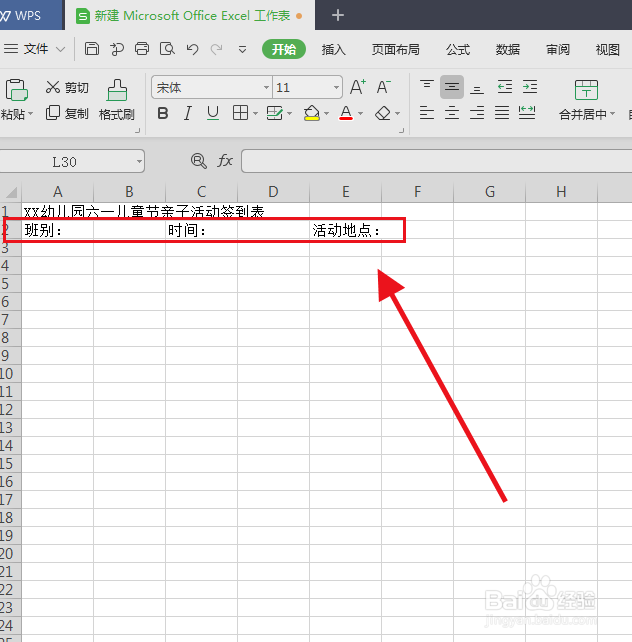Open Merge and Center dropdown arrow
This screenshot has width=632, height=642.
pyautogui.click(x=612, y=113)
